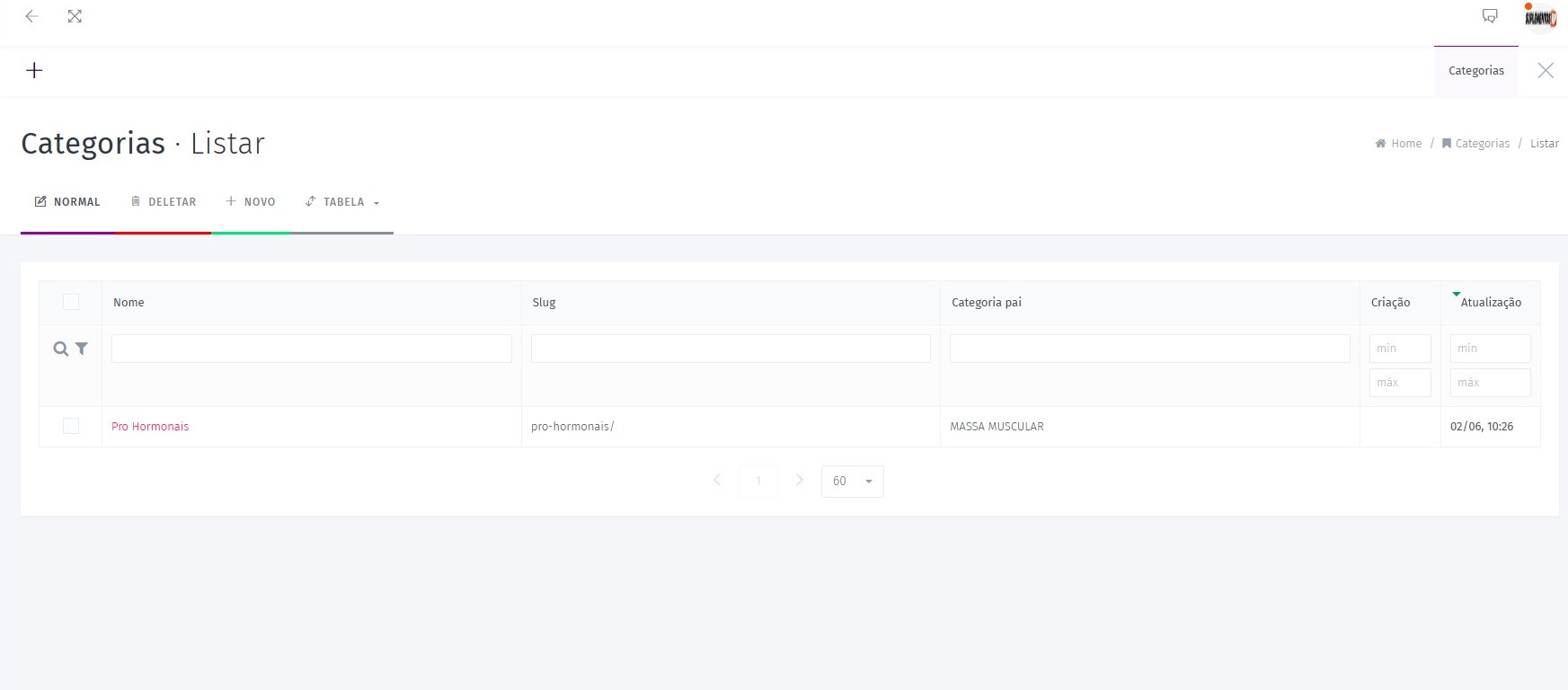Switch to the Deletar tab
Screen dimensions: 1568x690
point(164,202)
